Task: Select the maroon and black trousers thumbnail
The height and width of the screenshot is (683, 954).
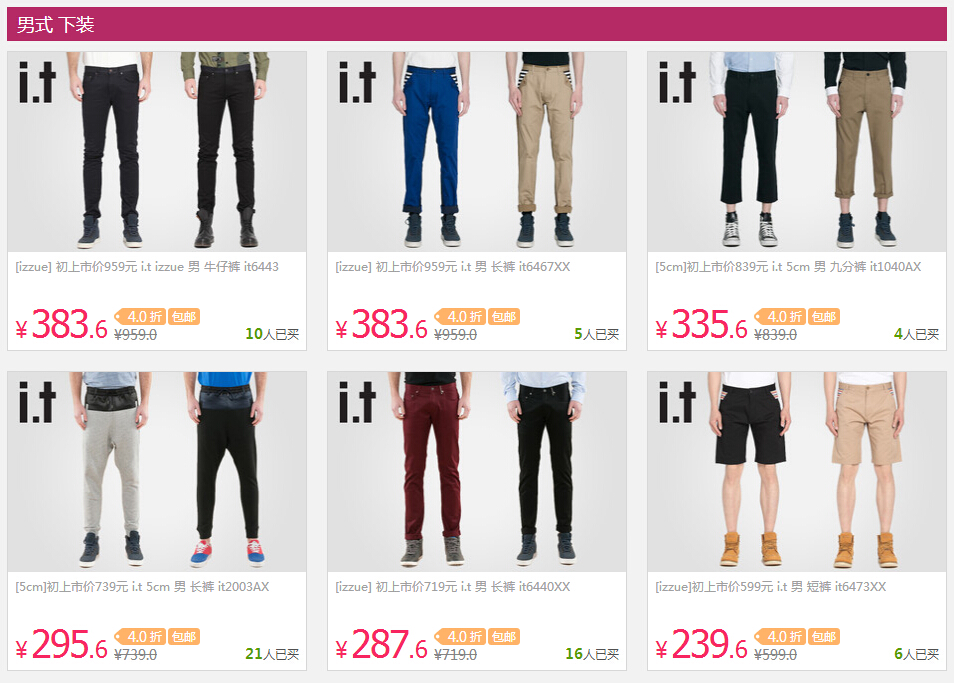Action: (477, 471)
